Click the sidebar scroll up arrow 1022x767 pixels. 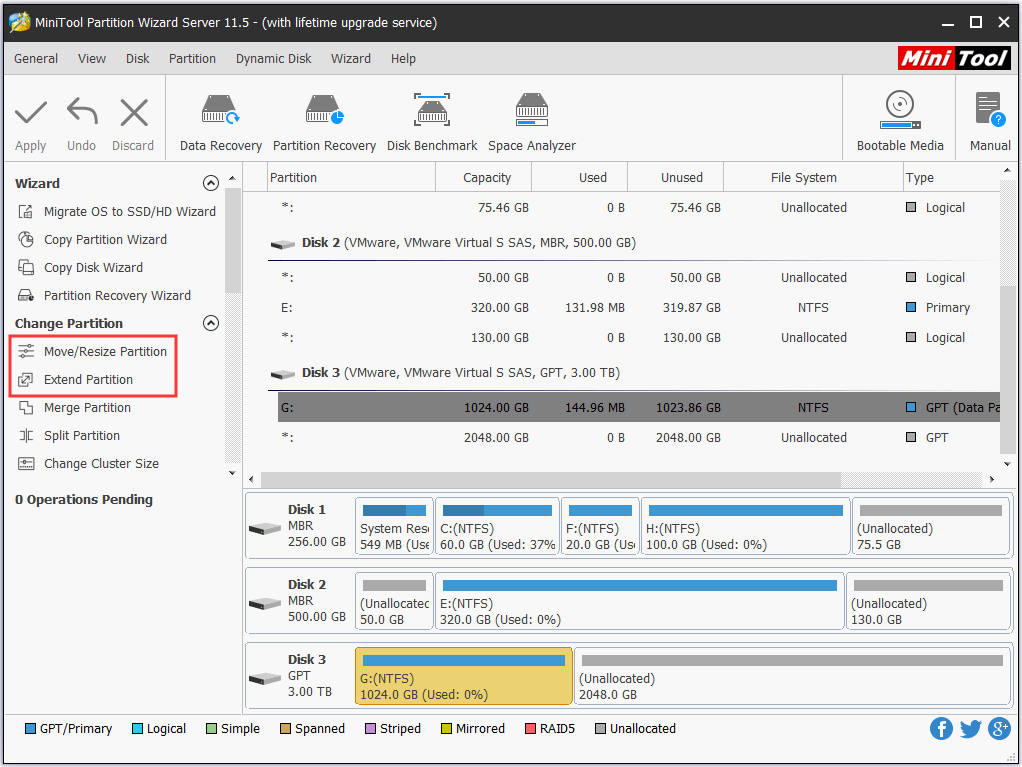232,179
